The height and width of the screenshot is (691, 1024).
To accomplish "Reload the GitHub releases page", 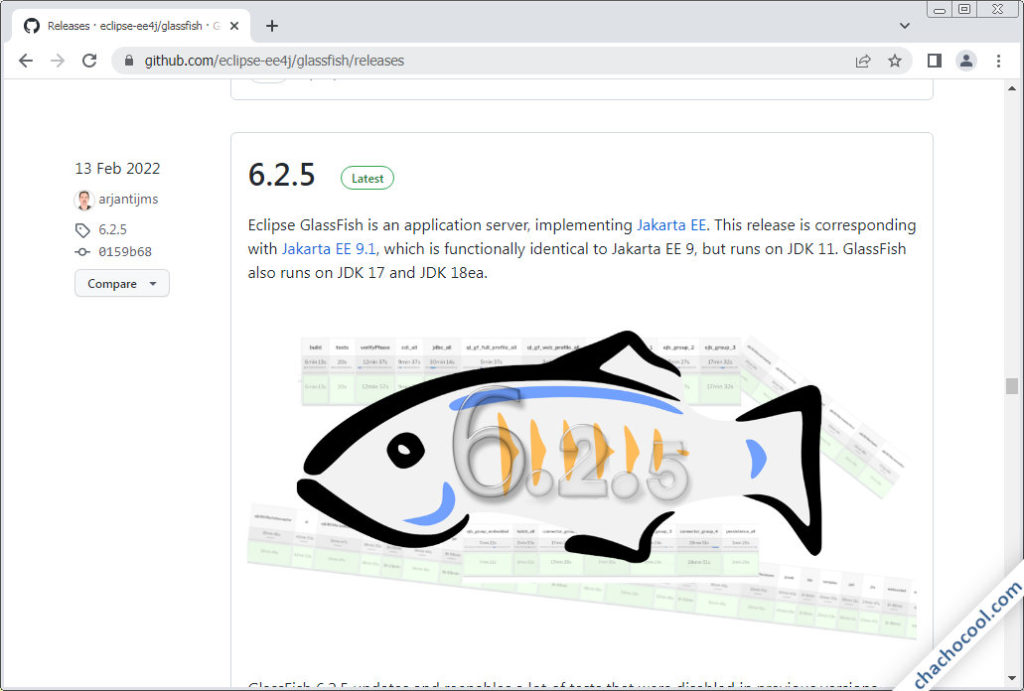I will pos(89,61).
